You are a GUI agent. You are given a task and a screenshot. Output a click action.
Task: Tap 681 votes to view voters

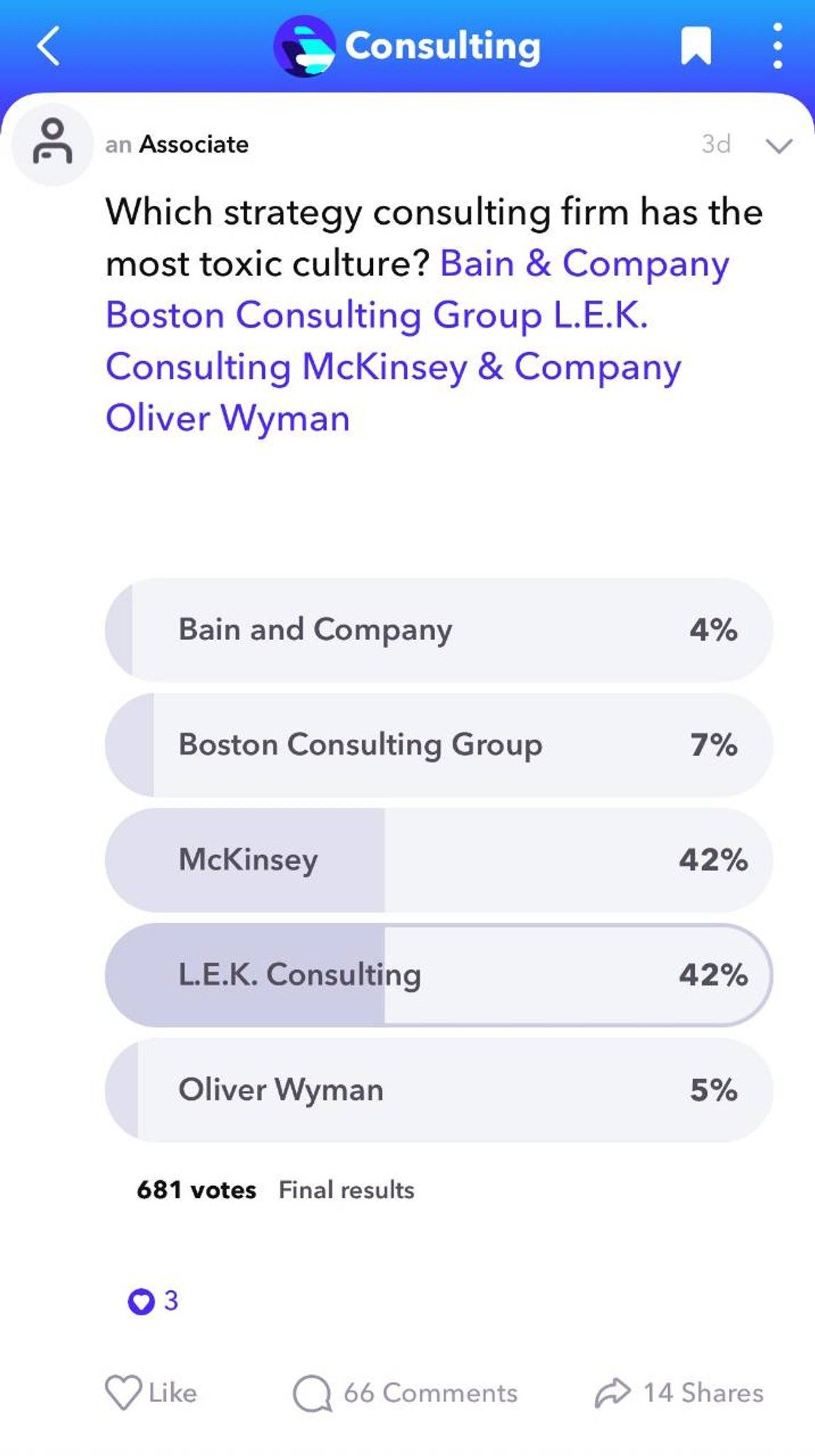pyautogui.click(x=196, y=1189)
